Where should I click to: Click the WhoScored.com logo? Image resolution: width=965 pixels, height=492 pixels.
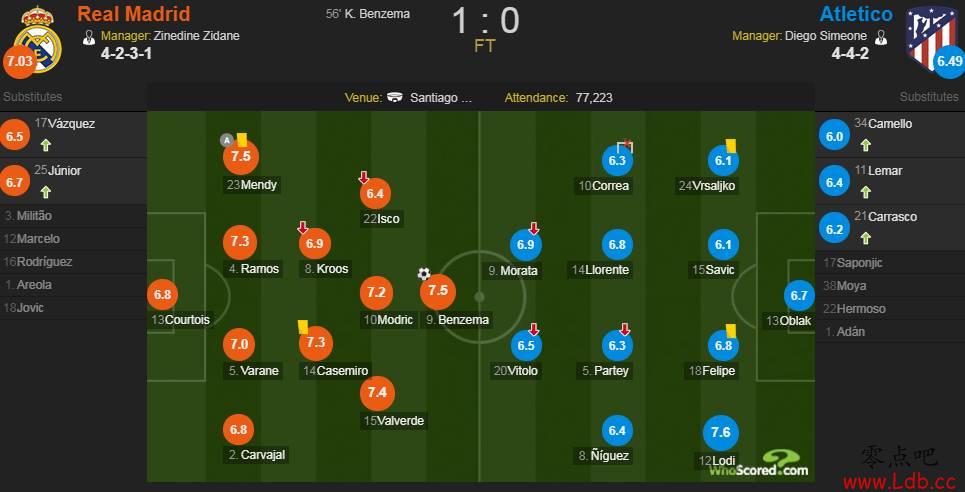pos(758,464)
